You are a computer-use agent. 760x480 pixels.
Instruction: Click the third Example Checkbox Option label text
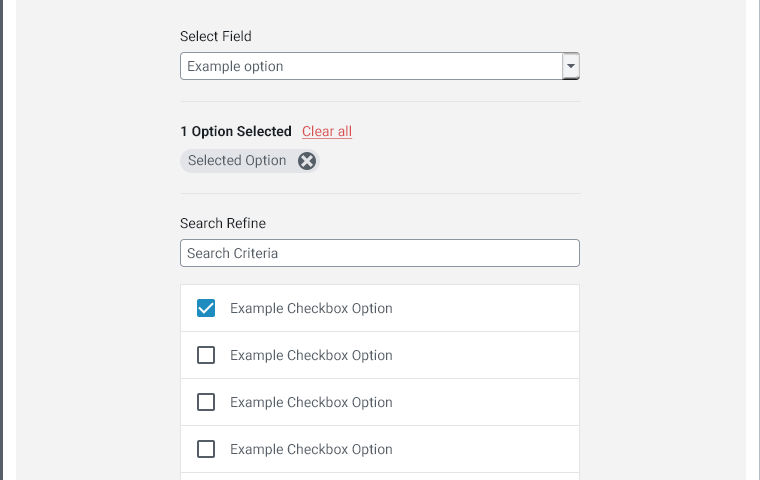311,402
